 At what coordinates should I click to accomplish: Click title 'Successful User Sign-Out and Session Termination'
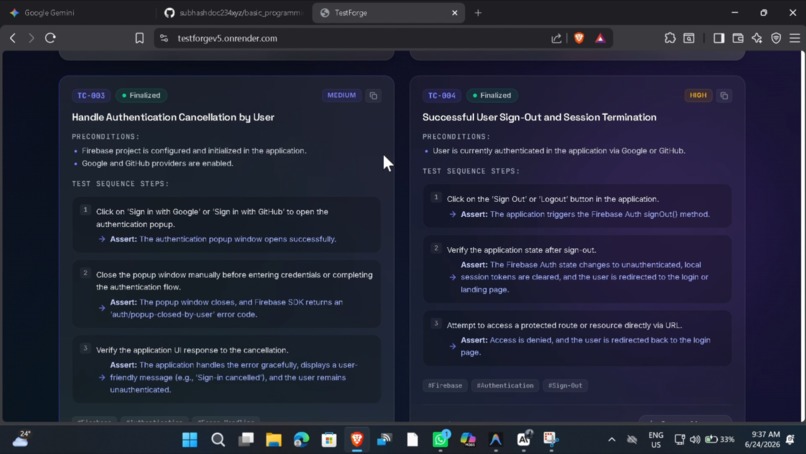point(539,117)
